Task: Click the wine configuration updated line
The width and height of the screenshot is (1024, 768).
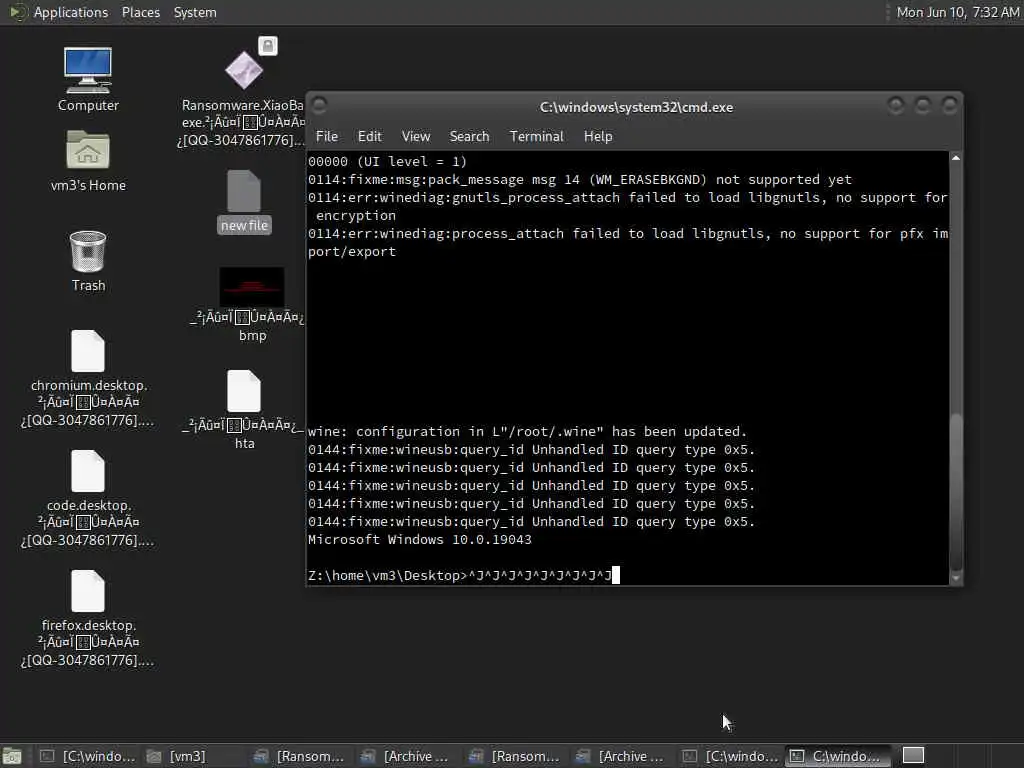Action: click(x=527, y=432)
